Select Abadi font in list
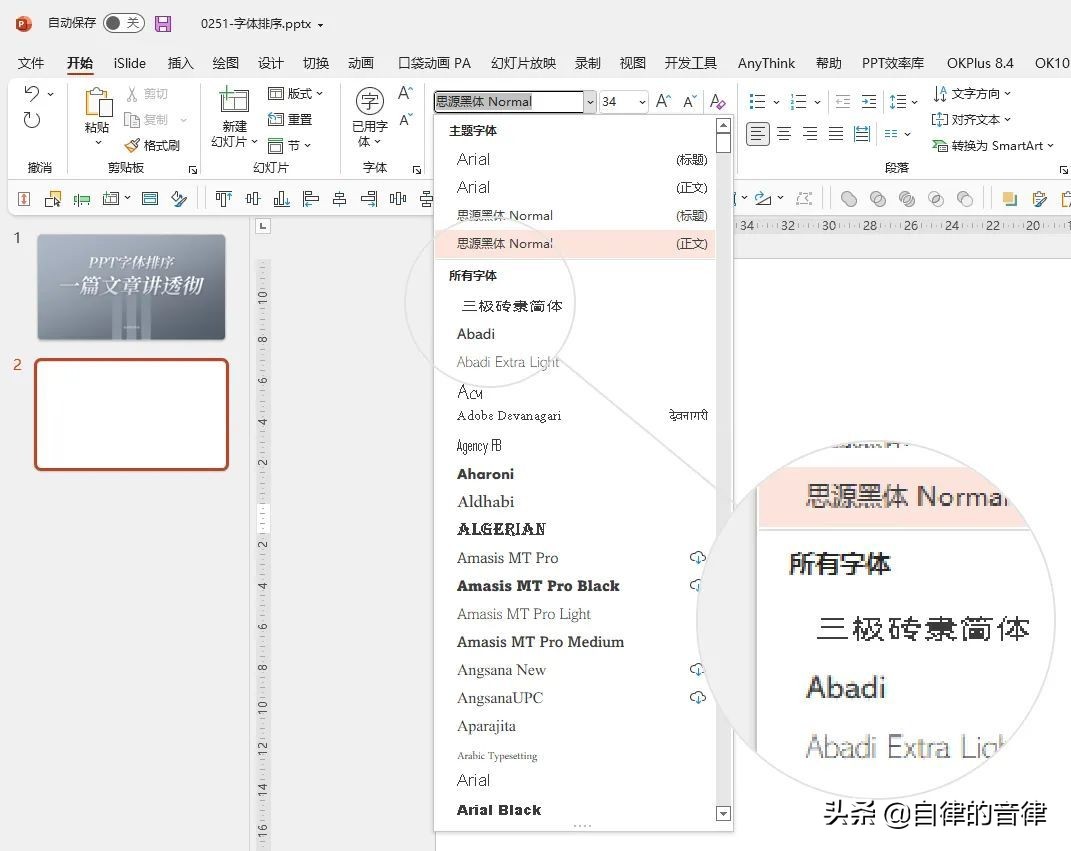 pyautogui.click(x=575, y=334)
